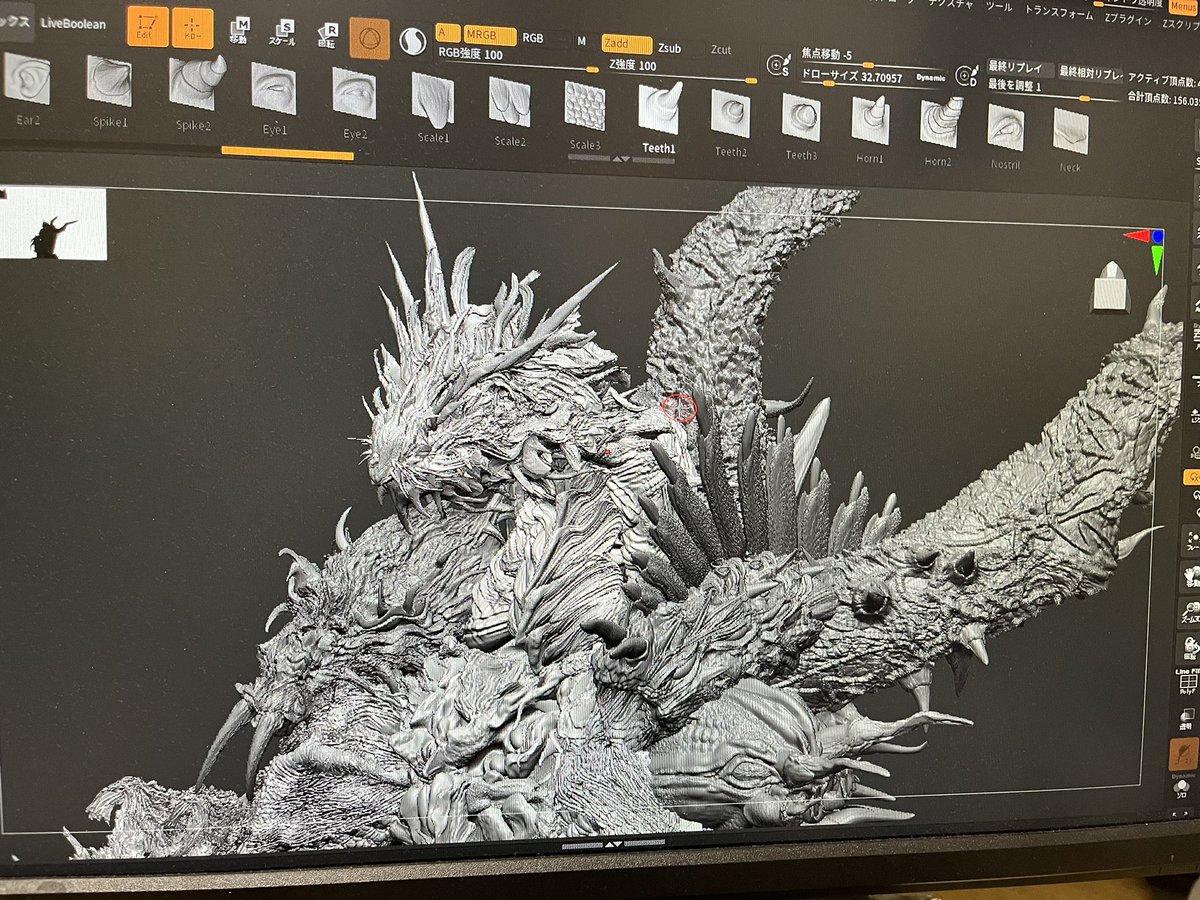Toggle Line Fill PolyF display
This screenshot has height=900, width=1200.
point(1188,684)
